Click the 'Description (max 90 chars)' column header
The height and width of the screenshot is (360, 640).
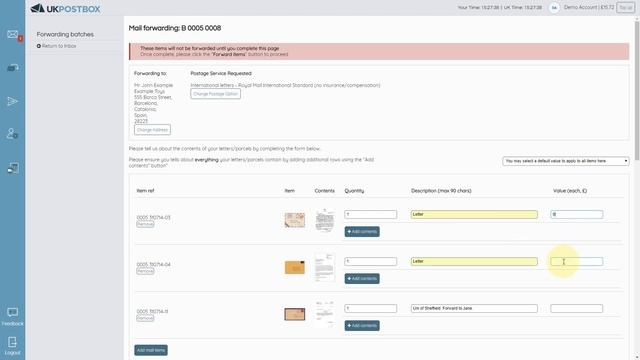tap(441, 191)
